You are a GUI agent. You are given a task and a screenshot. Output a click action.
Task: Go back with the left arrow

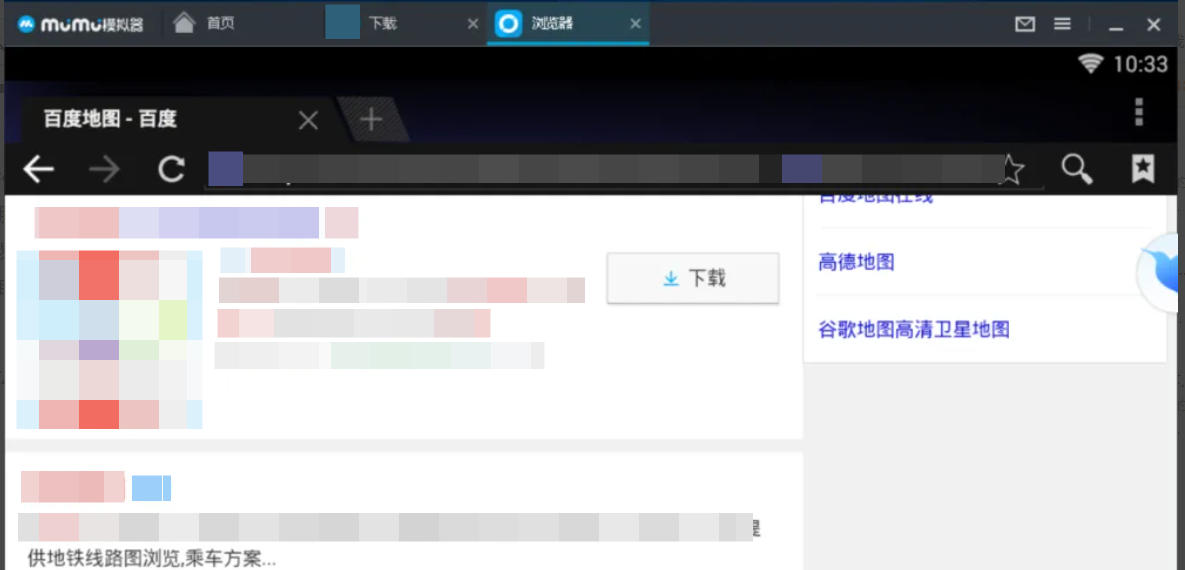click(38, 170)
